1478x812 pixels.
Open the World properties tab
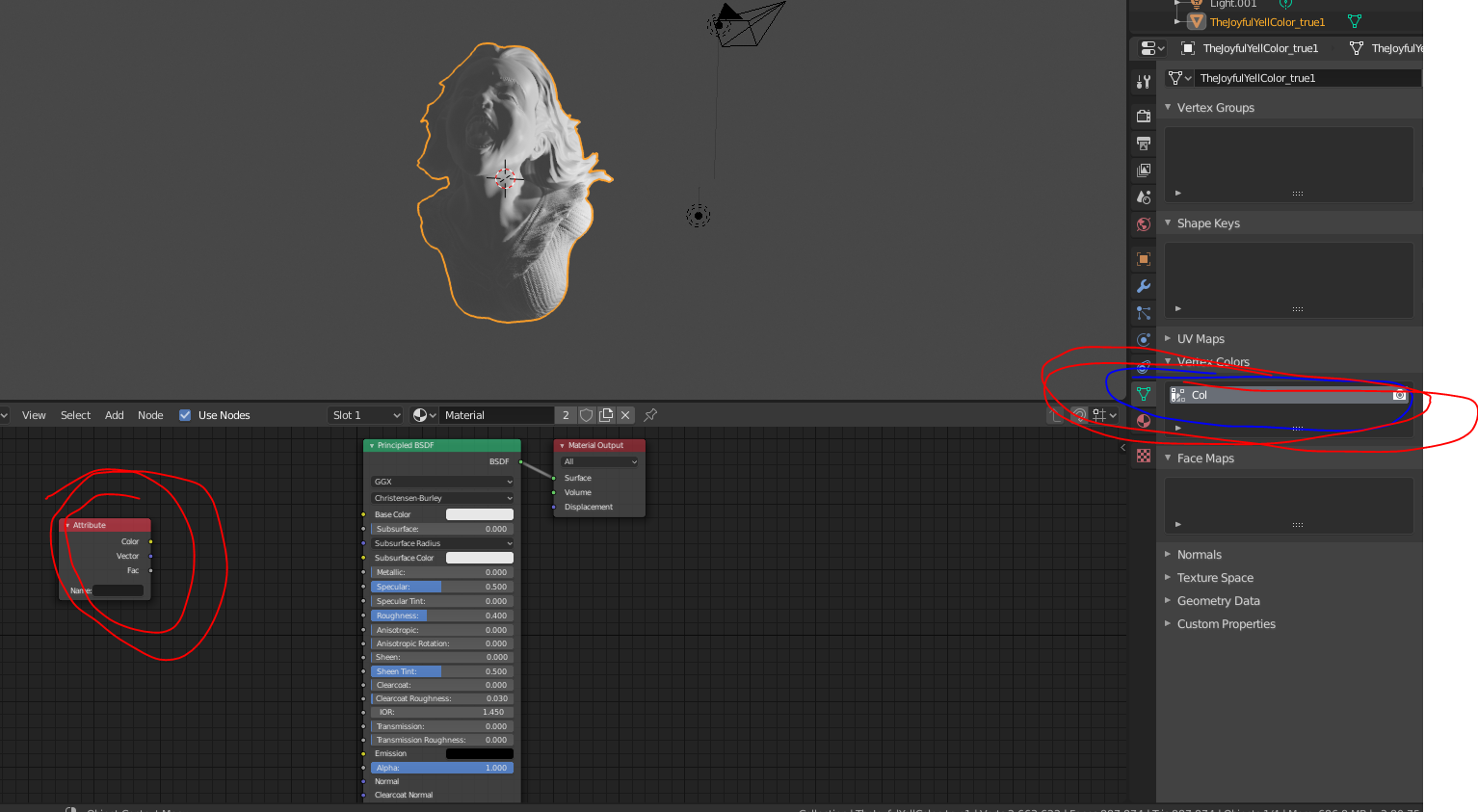click(1143, 223)
